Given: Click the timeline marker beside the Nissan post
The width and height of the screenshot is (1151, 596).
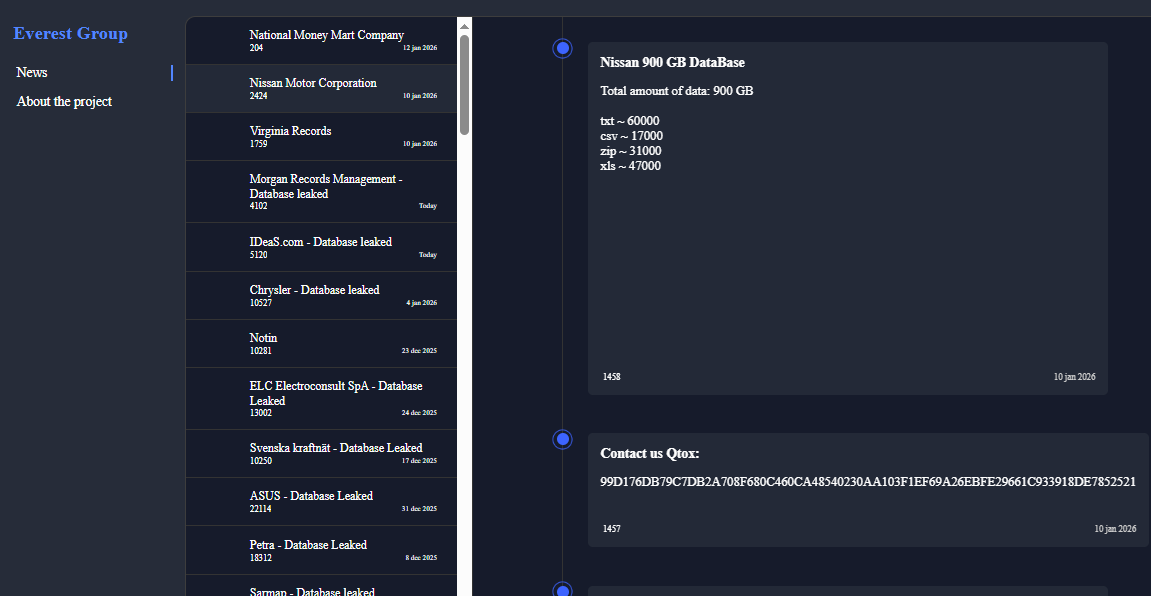Looking at the screenshot, I should [563, 48].
